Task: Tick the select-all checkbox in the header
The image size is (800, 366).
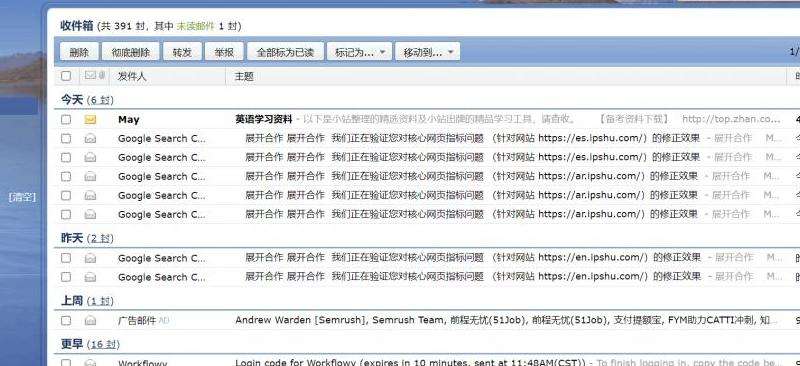Action: pyautogui.click(x=66, y=76)
